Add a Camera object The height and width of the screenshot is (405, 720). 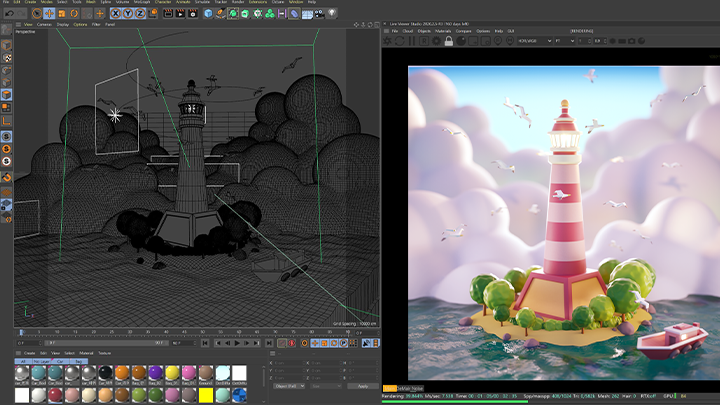click(319, 14)
